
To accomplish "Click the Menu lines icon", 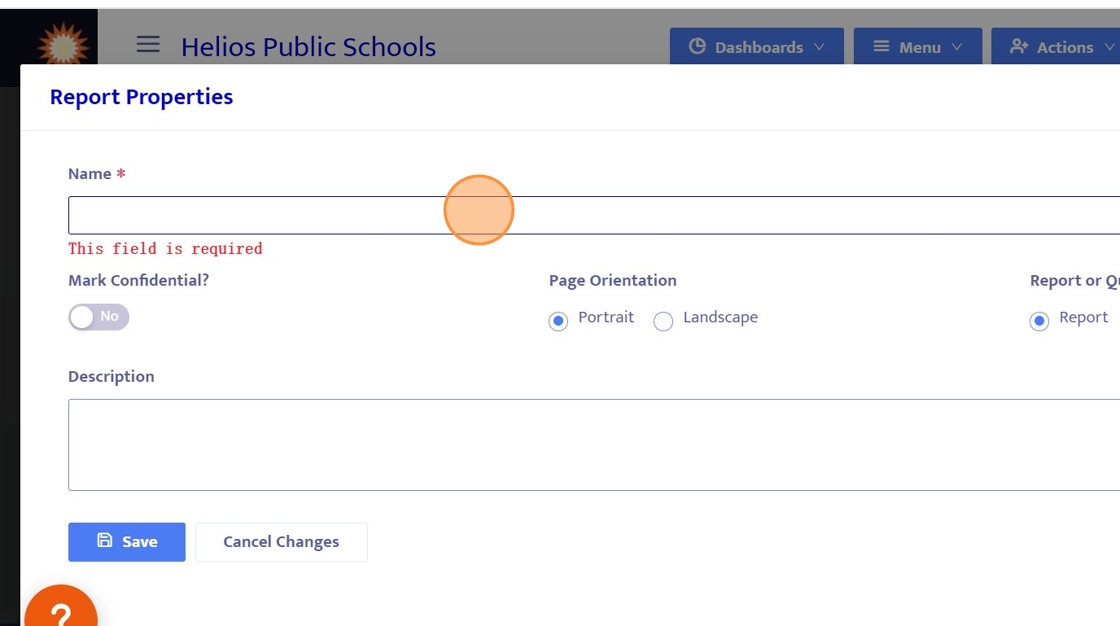I will [881, 47].
